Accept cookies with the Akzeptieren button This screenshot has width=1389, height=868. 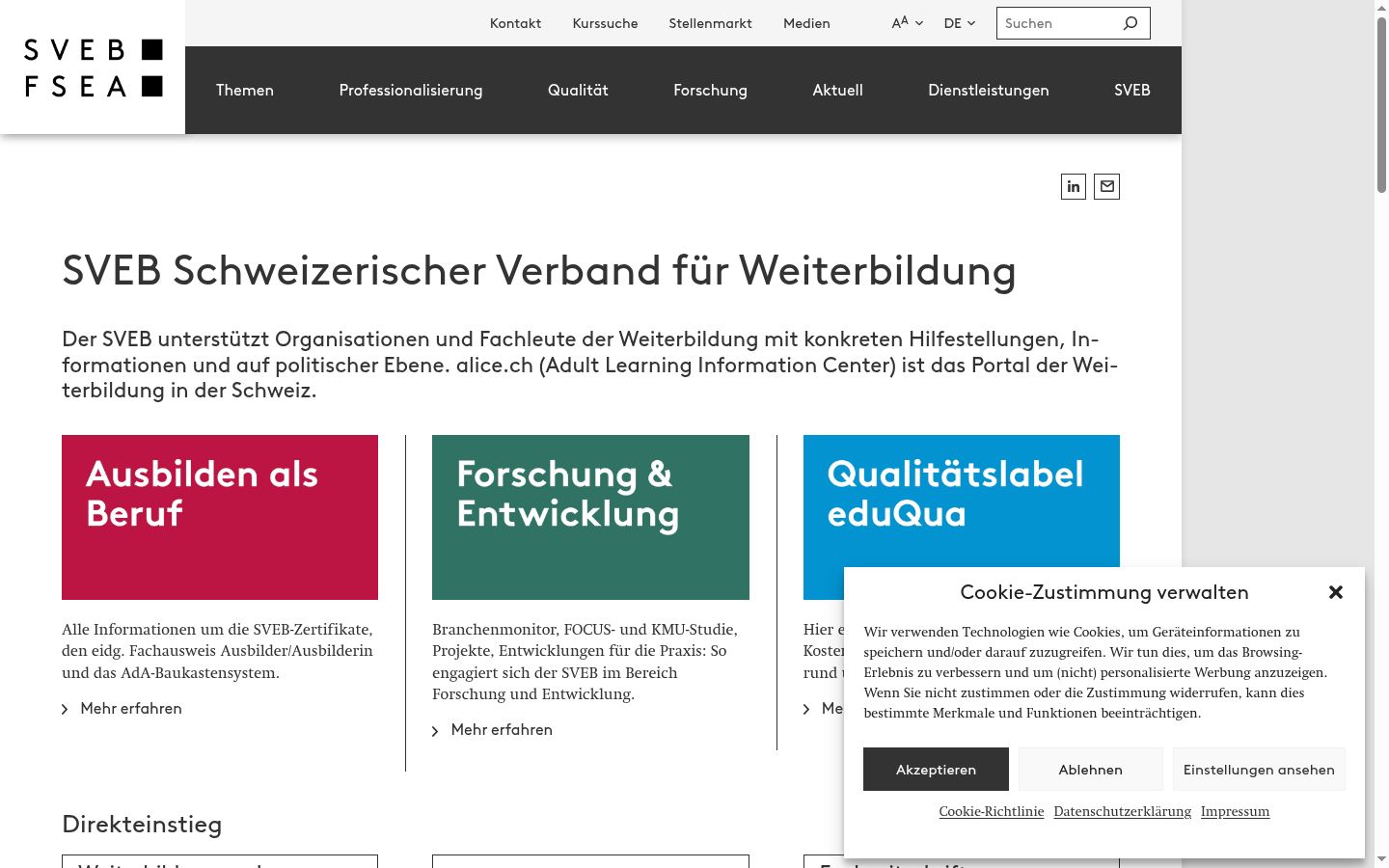936,770
